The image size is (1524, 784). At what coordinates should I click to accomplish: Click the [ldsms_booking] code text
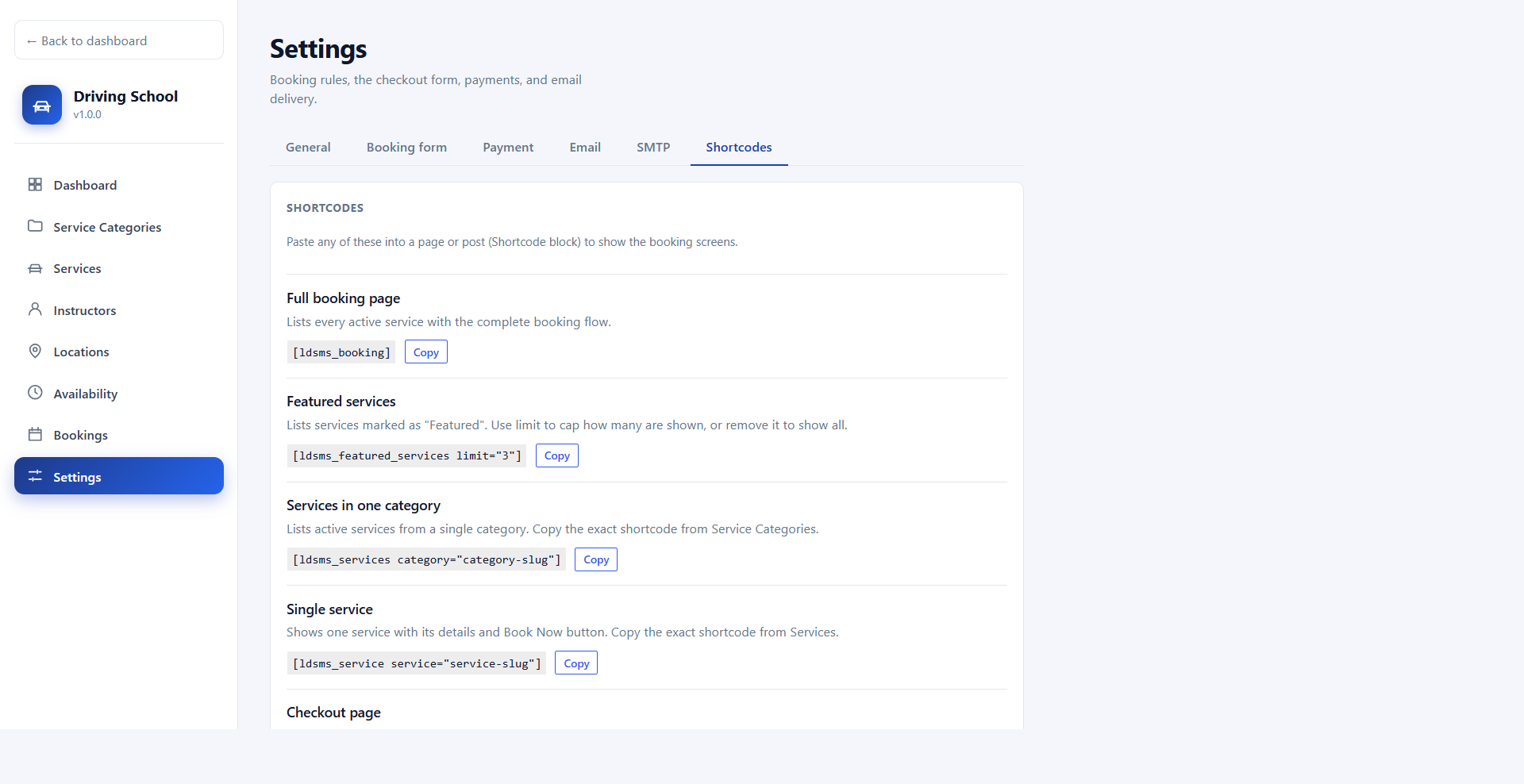coord(341,352)
